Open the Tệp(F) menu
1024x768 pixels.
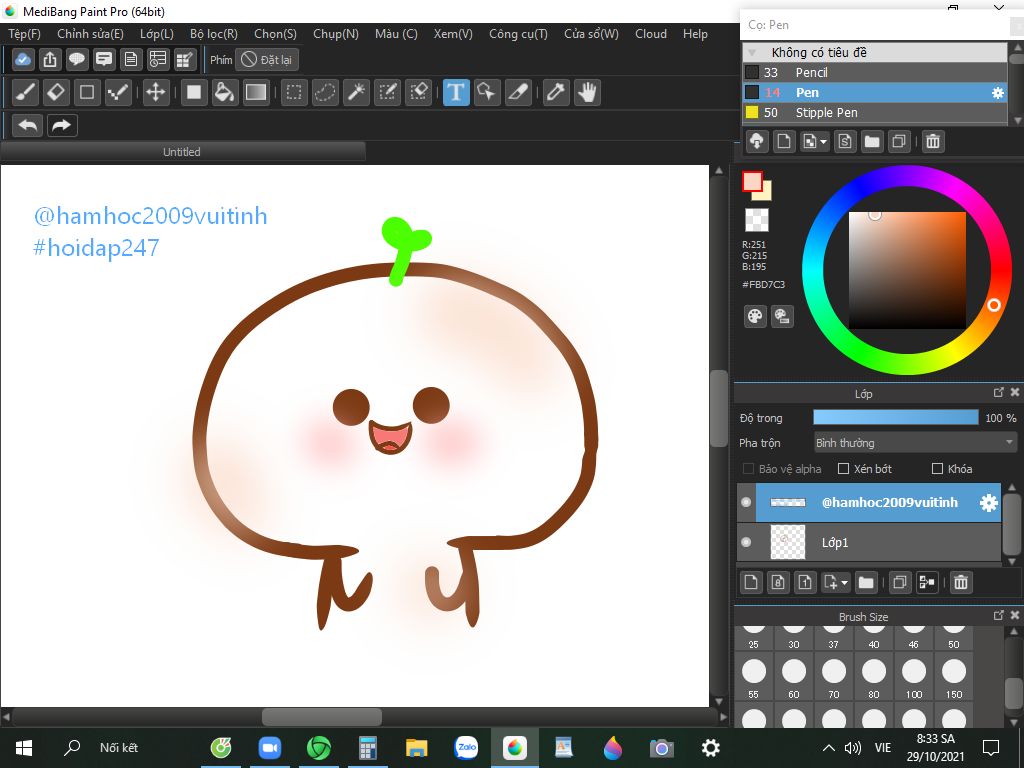click(24, 34)
